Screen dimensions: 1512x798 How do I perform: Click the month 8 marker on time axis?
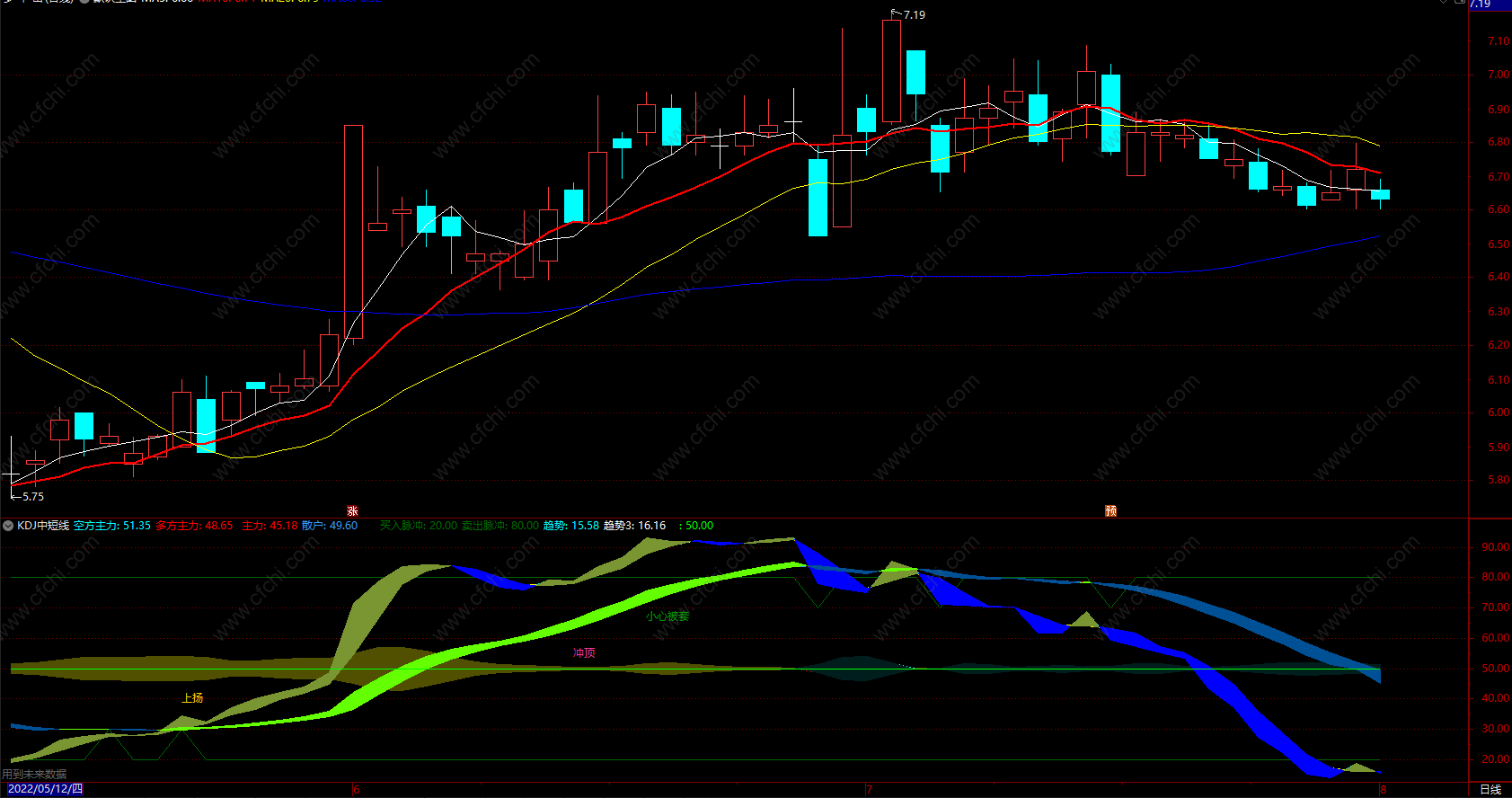click(1384, 790)
